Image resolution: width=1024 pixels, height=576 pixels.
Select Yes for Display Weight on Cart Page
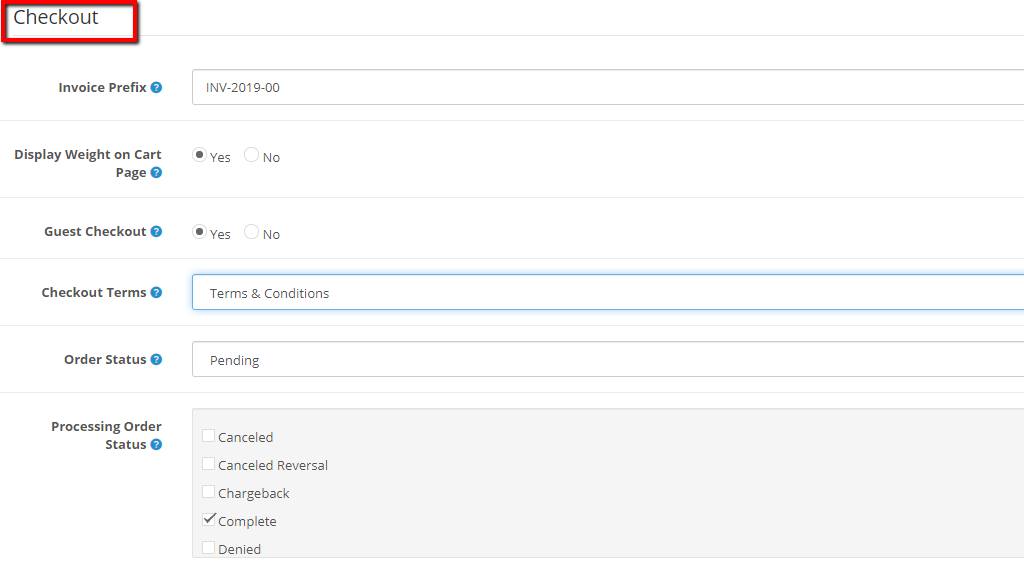point(199,155)
